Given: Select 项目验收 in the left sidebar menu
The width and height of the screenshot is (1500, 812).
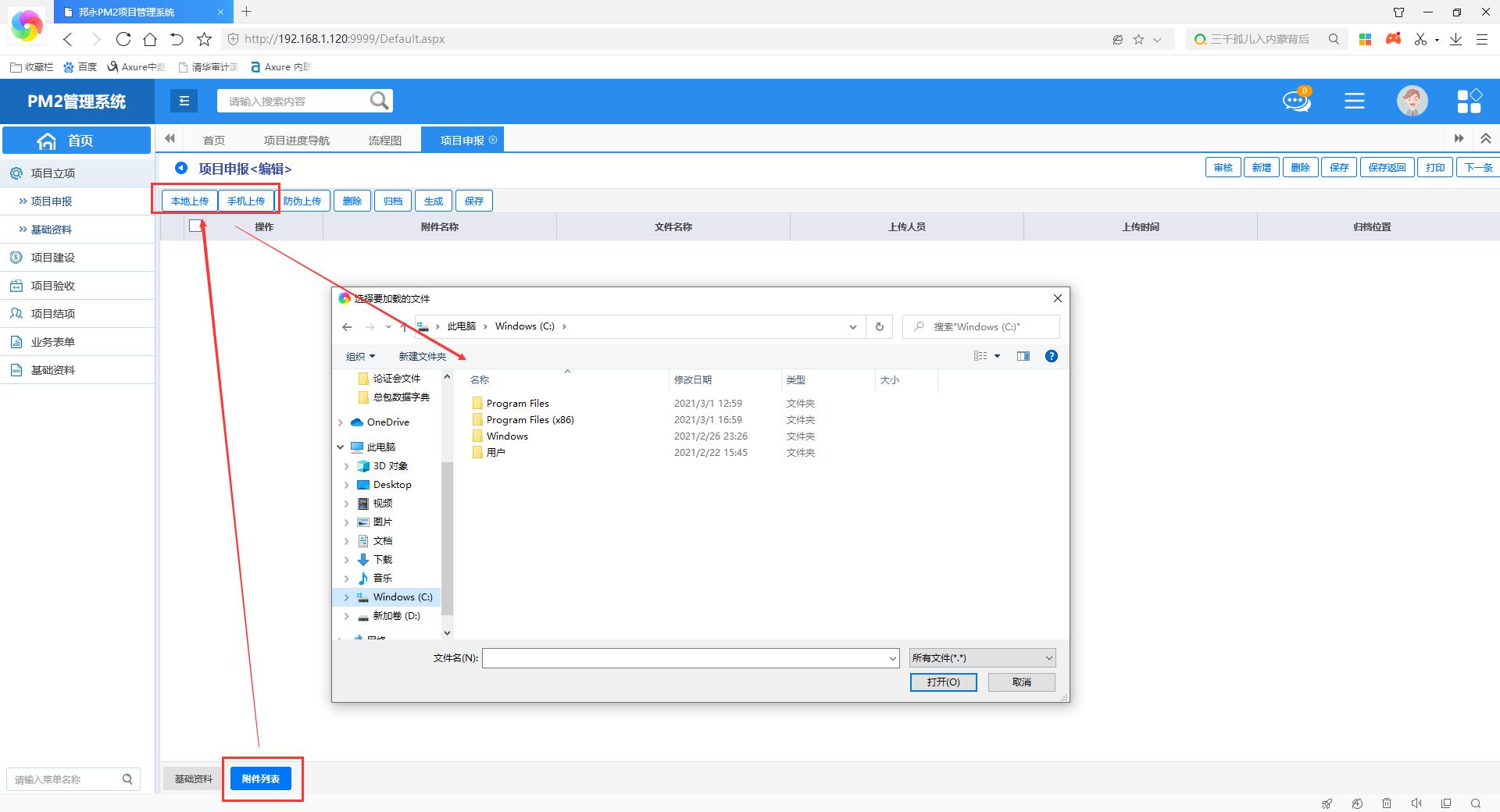Looking at the screenshot, I should click(x=53, y=286).
